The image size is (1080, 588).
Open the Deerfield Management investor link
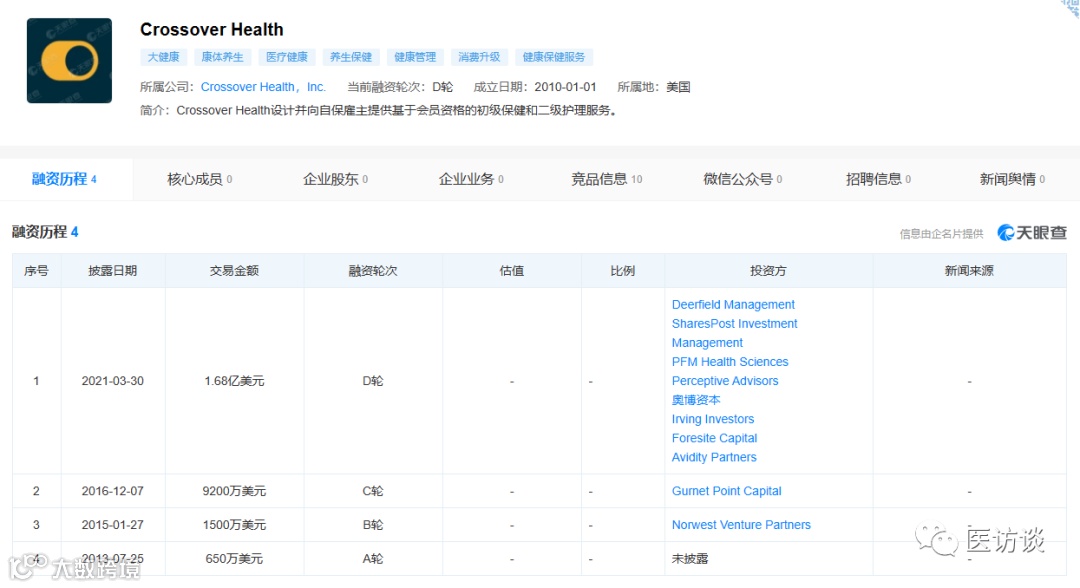pyautogui.click(x=733, y=304)
